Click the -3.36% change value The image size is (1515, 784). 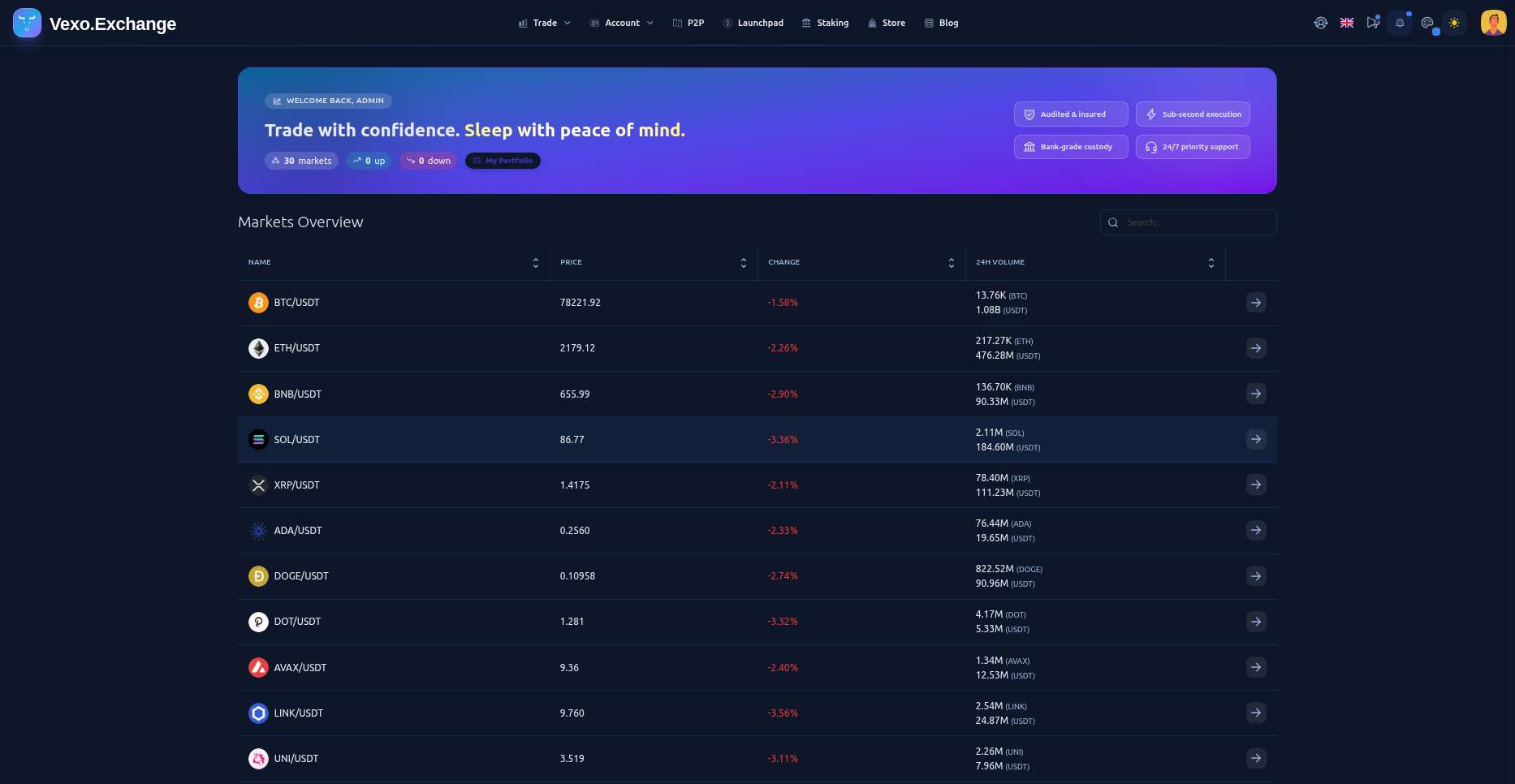(783, 440)
